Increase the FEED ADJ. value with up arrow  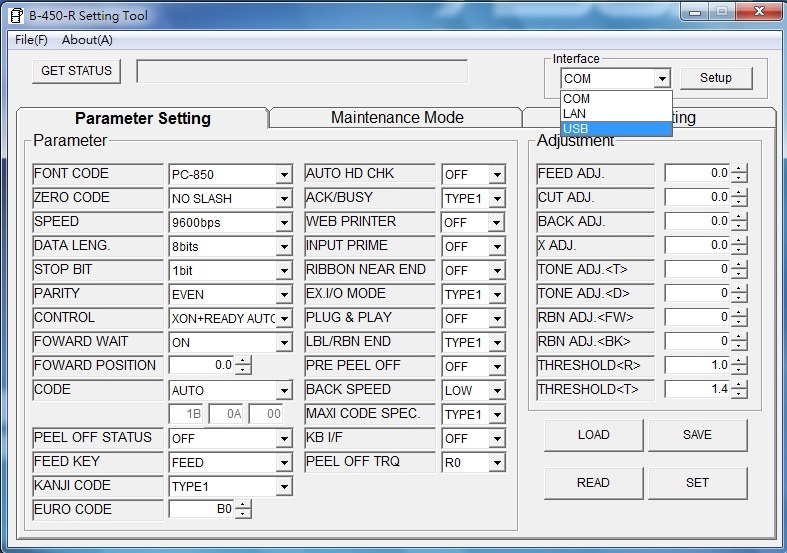click(x=739, y=169)
